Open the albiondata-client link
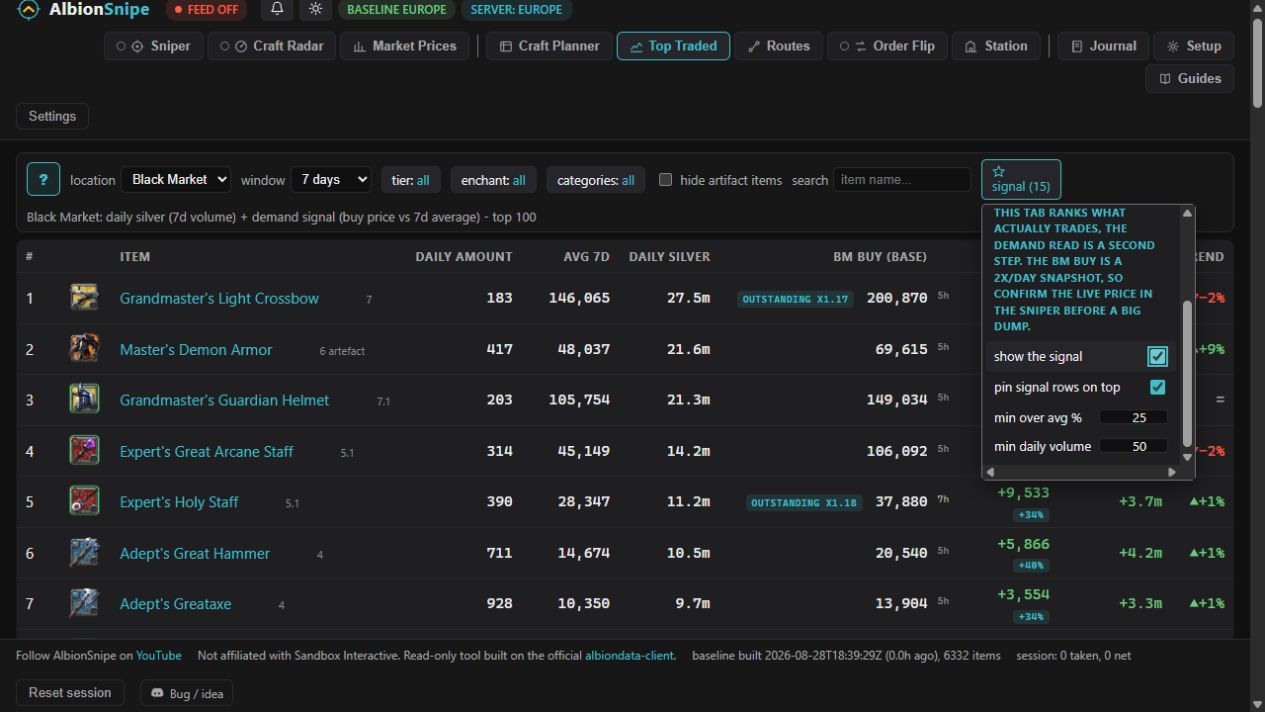 point(628,656)
